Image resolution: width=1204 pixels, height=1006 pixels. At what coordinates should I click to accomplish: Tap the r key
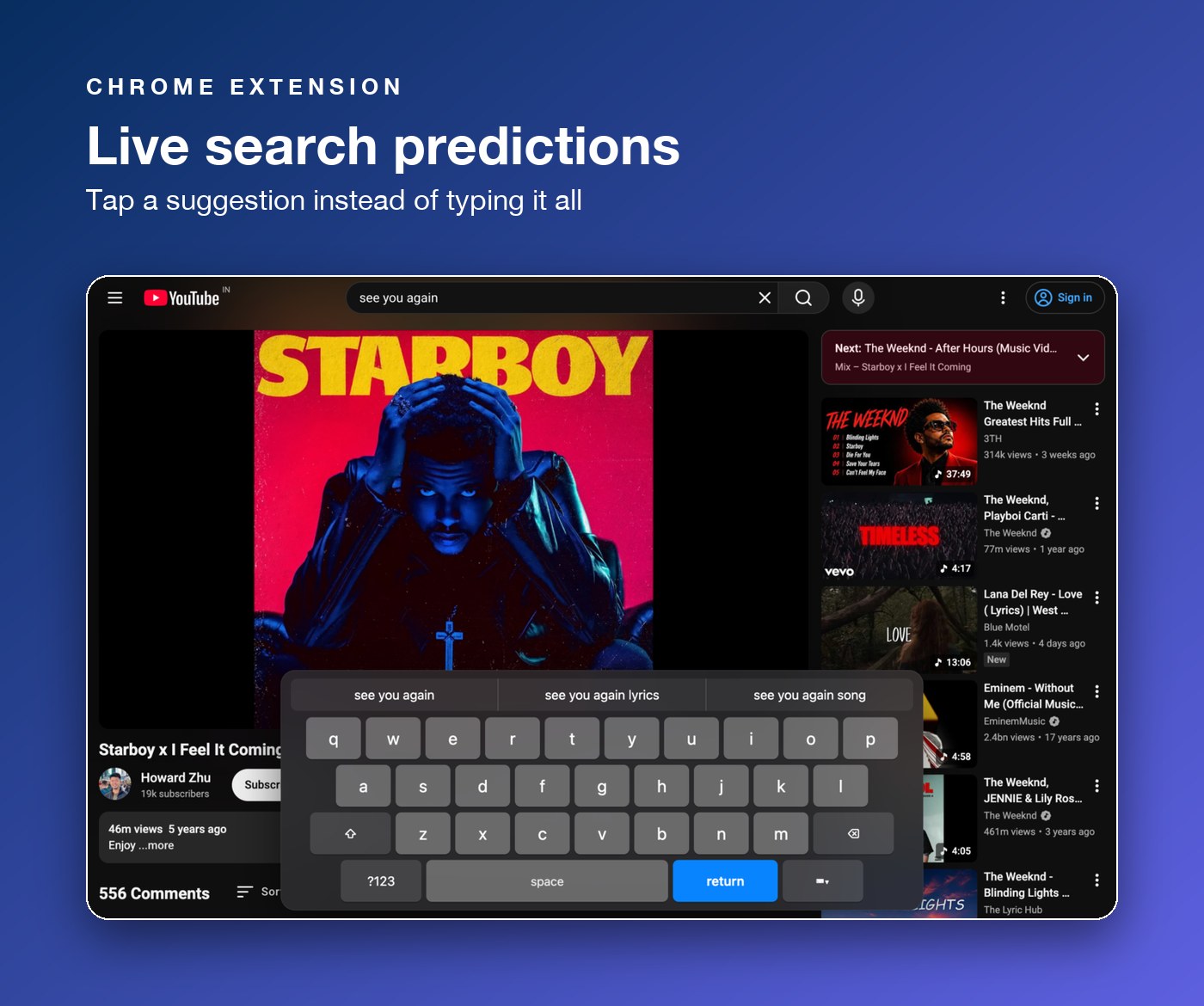click(513, 739)
